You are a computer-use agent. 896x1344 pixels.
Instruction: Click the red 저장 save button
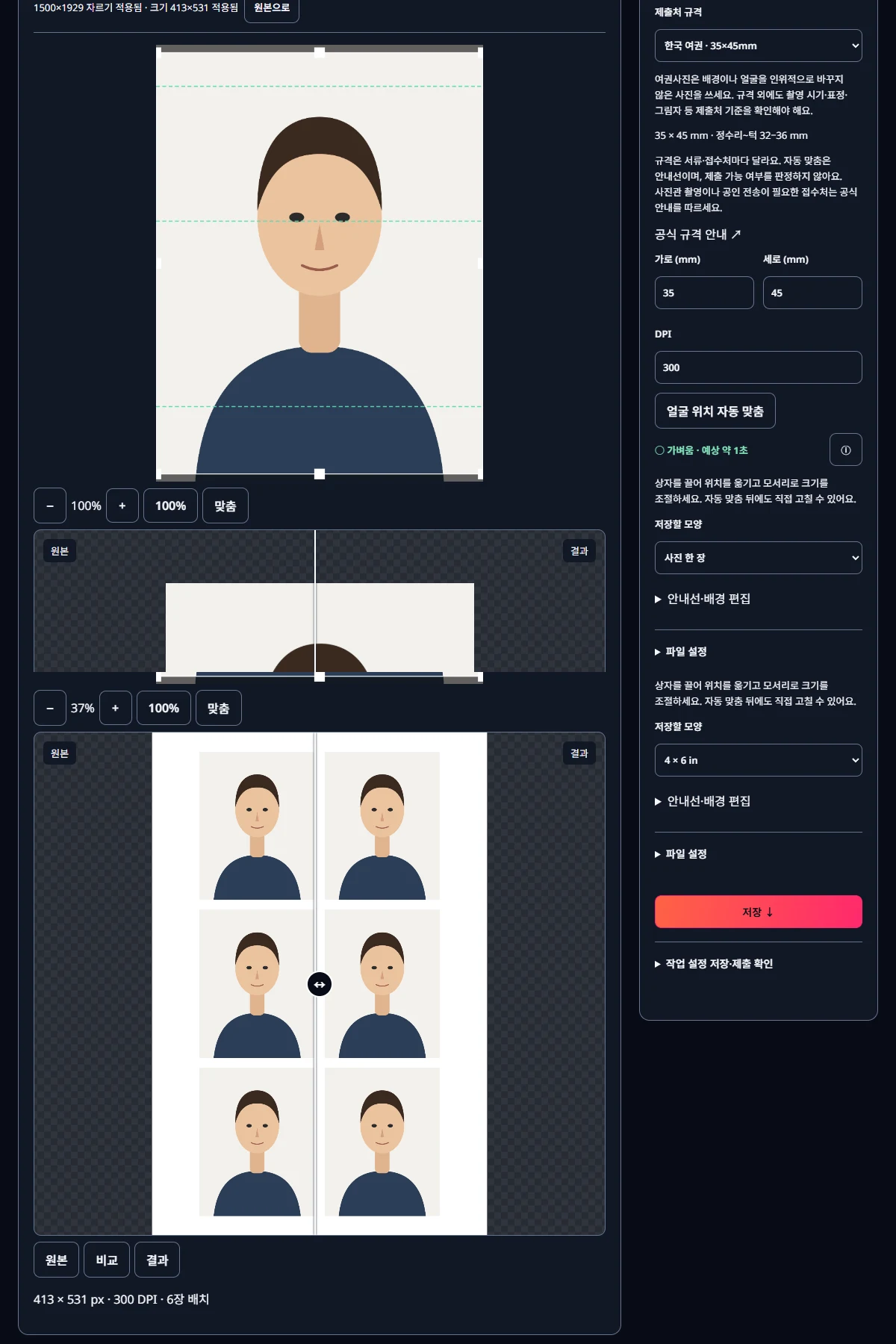click(x=758, y=912)
